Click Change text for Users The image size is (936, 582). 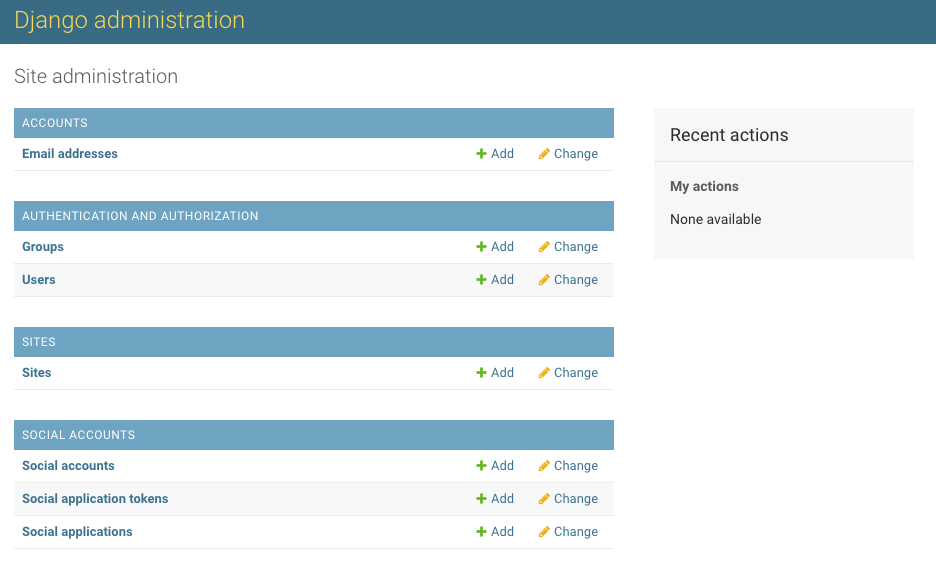(576, 280)
